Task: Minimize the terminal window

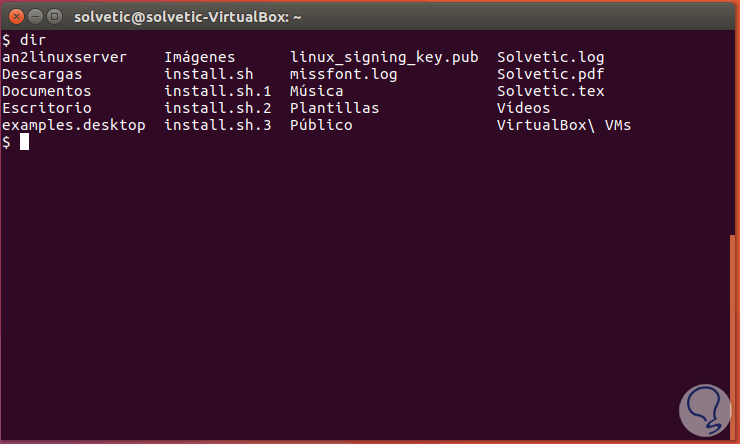Action: click(34, 15)
